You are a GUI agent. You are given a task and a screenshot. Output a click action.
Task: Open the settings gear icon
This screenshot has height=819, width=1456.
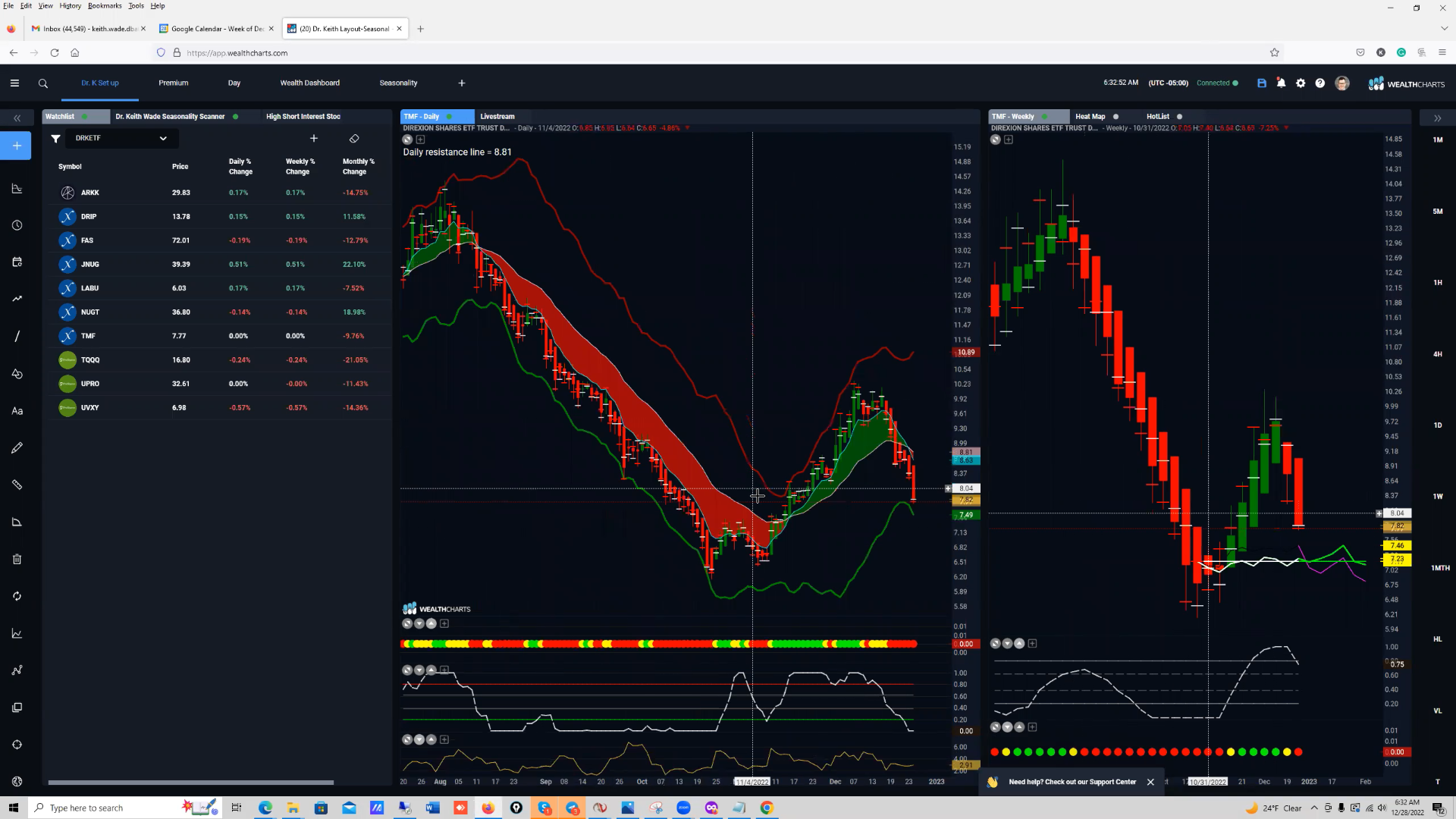[1301, 83]
